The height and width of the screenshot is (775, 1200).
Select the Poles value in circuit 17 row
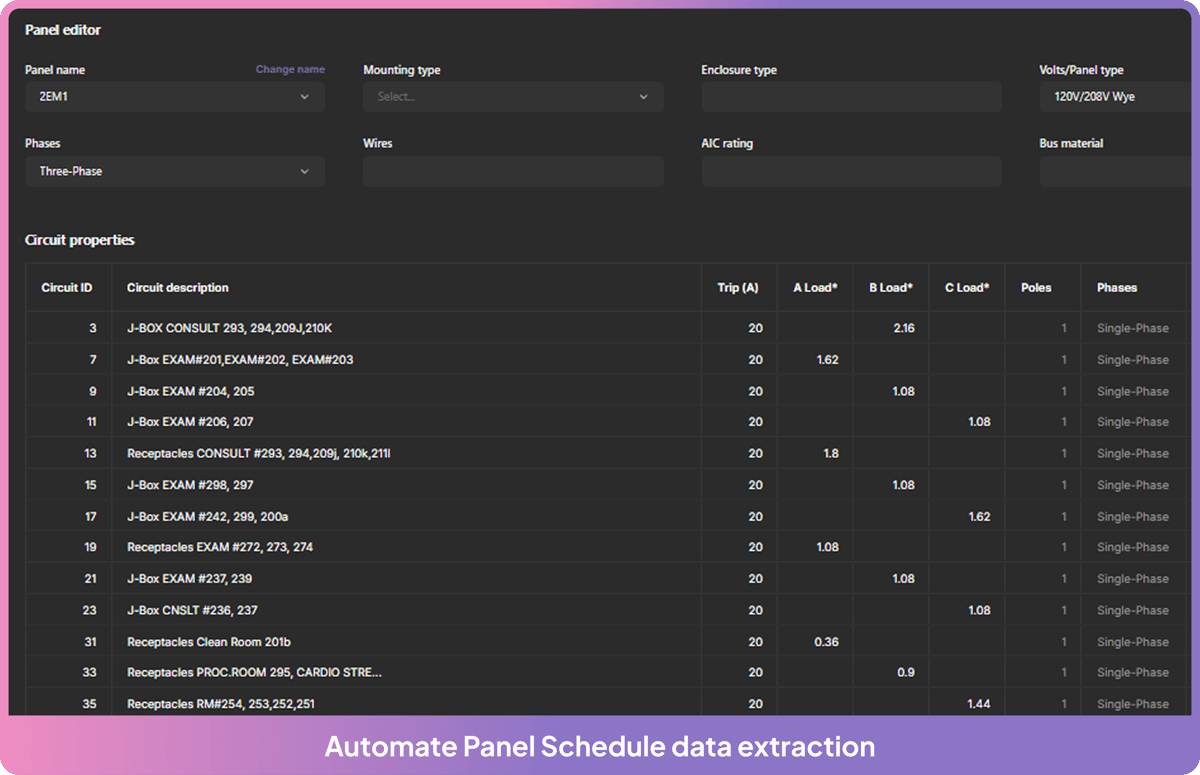point(1063,517)
